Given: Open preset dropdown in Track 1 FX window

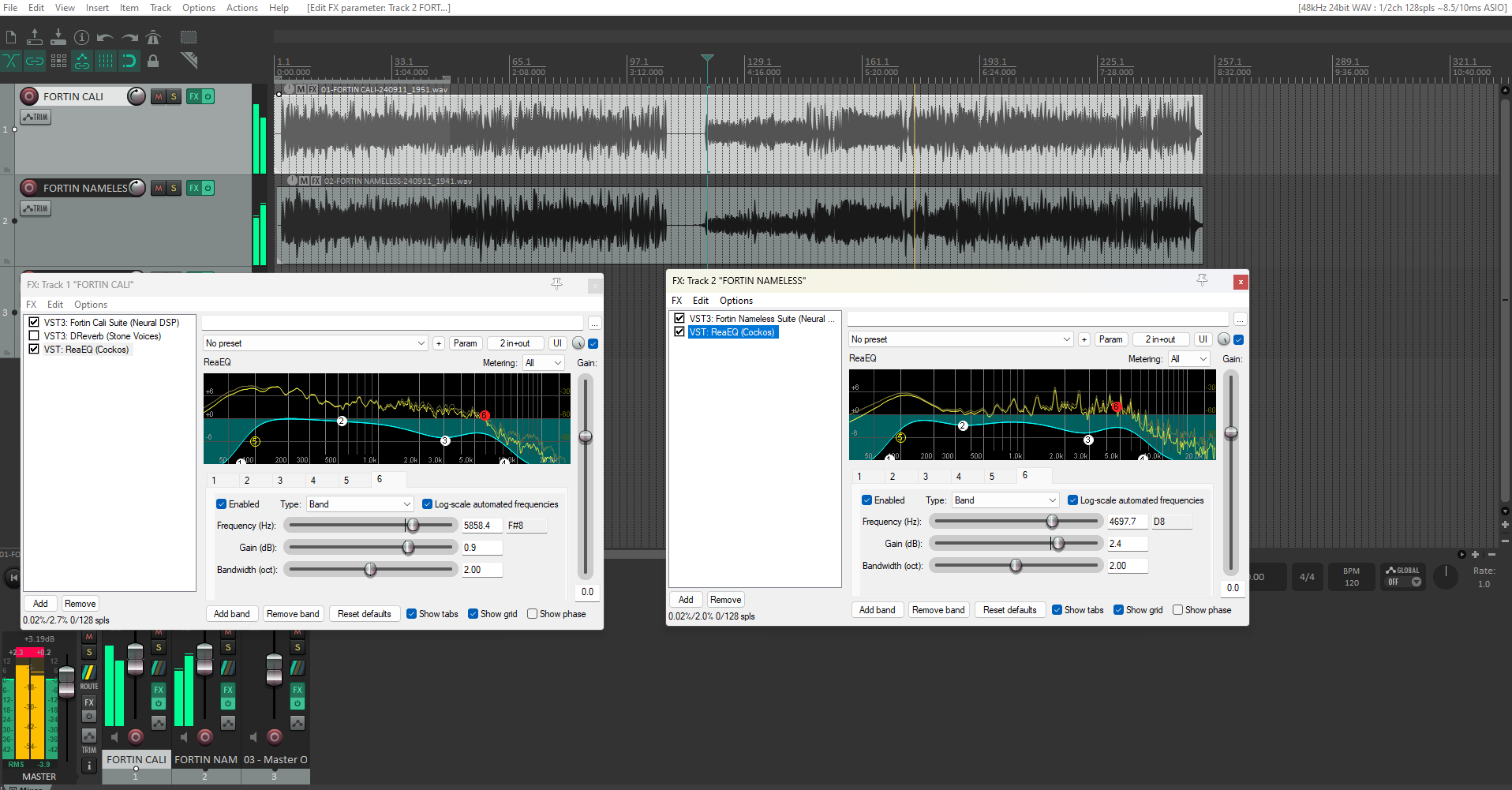Looking at the screenshot, I should 316,343.
